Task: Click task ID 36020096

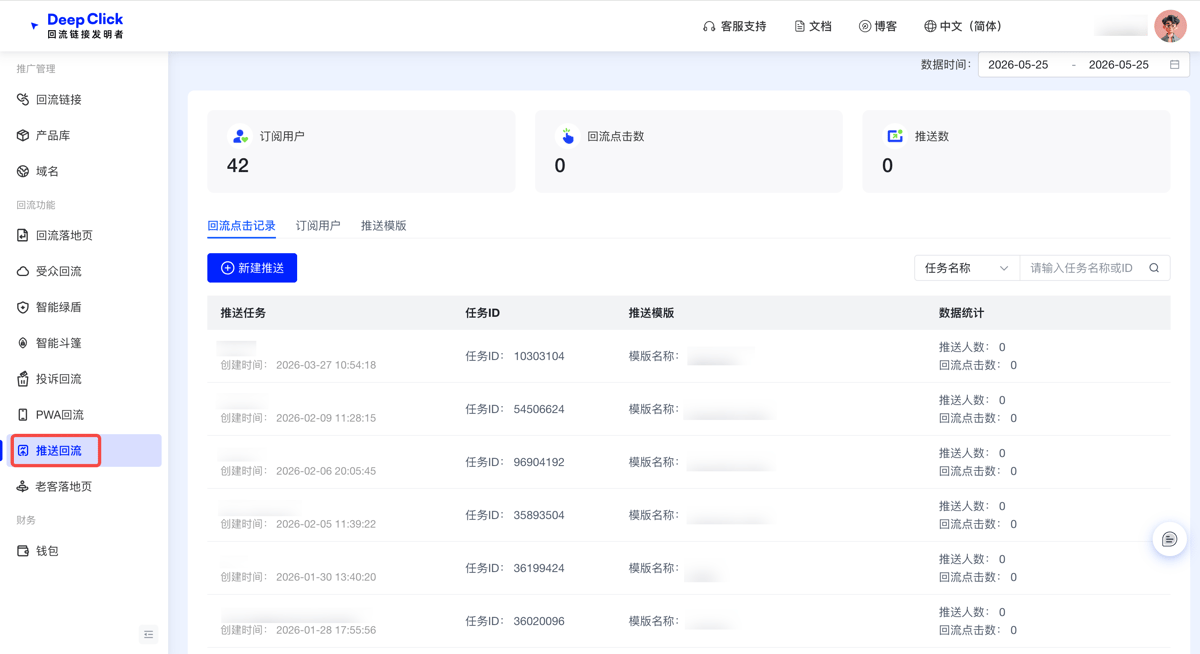Action: point(539,621)
